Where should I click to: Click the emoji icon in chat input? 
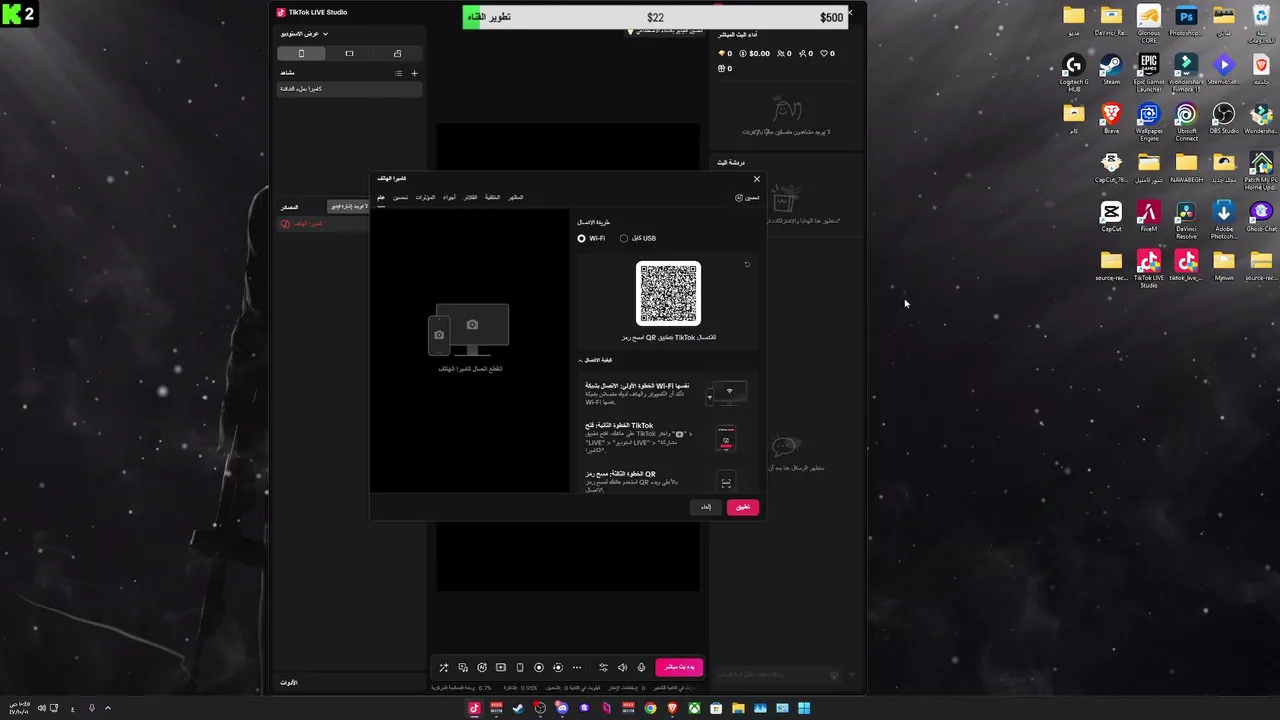[x=834, y=676]
